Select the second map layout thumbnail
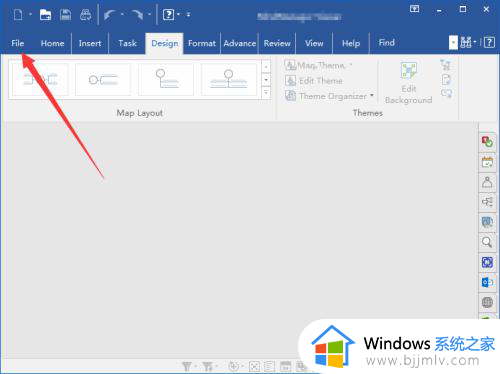Screen dimensions: 500x374 [103, 80]
